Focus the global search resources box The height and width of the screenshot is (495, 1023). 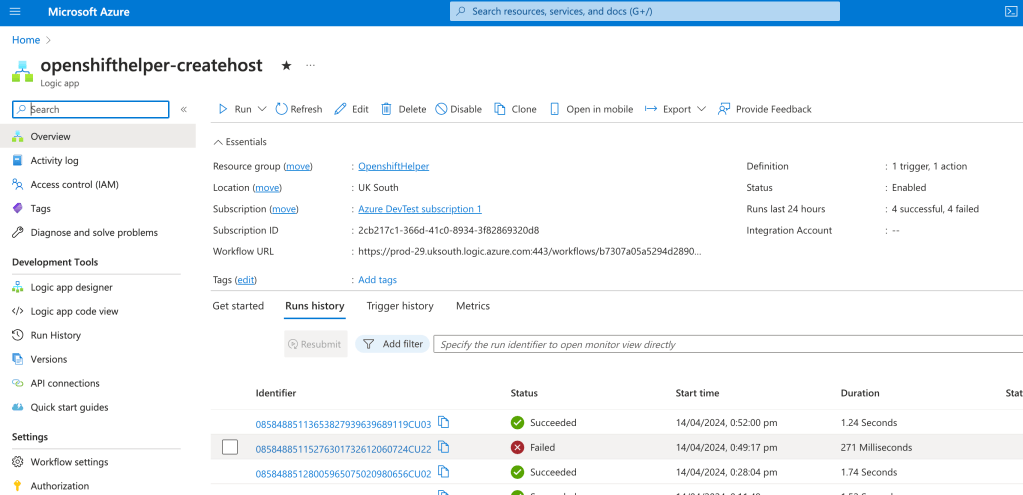click(x=645, y=12)
